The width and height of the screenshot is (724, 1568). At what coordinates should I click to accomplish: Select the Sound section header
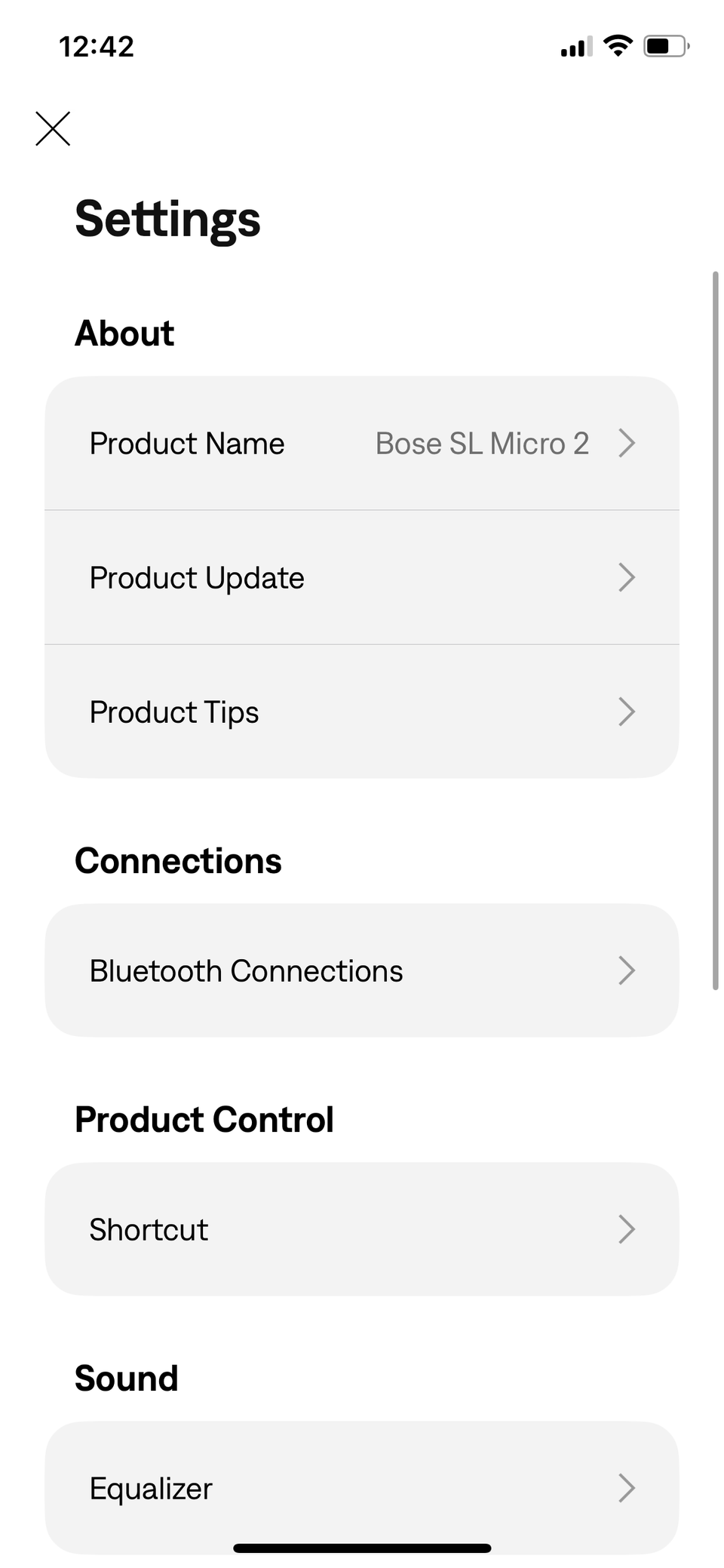(125, 1378)
